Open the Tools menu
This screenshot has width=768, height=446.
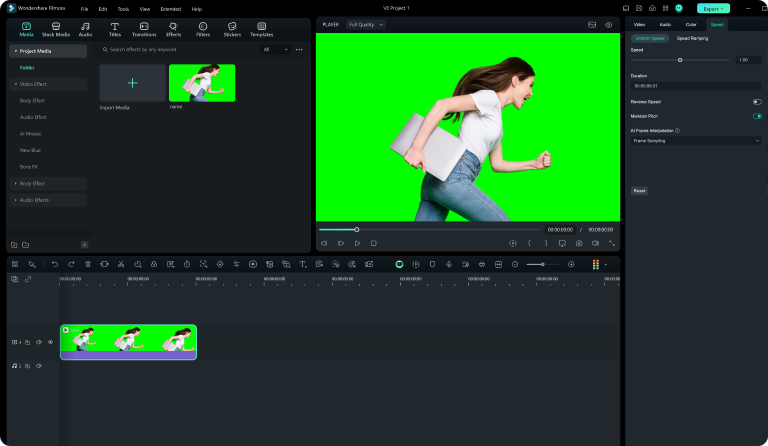tap(123, 9)
